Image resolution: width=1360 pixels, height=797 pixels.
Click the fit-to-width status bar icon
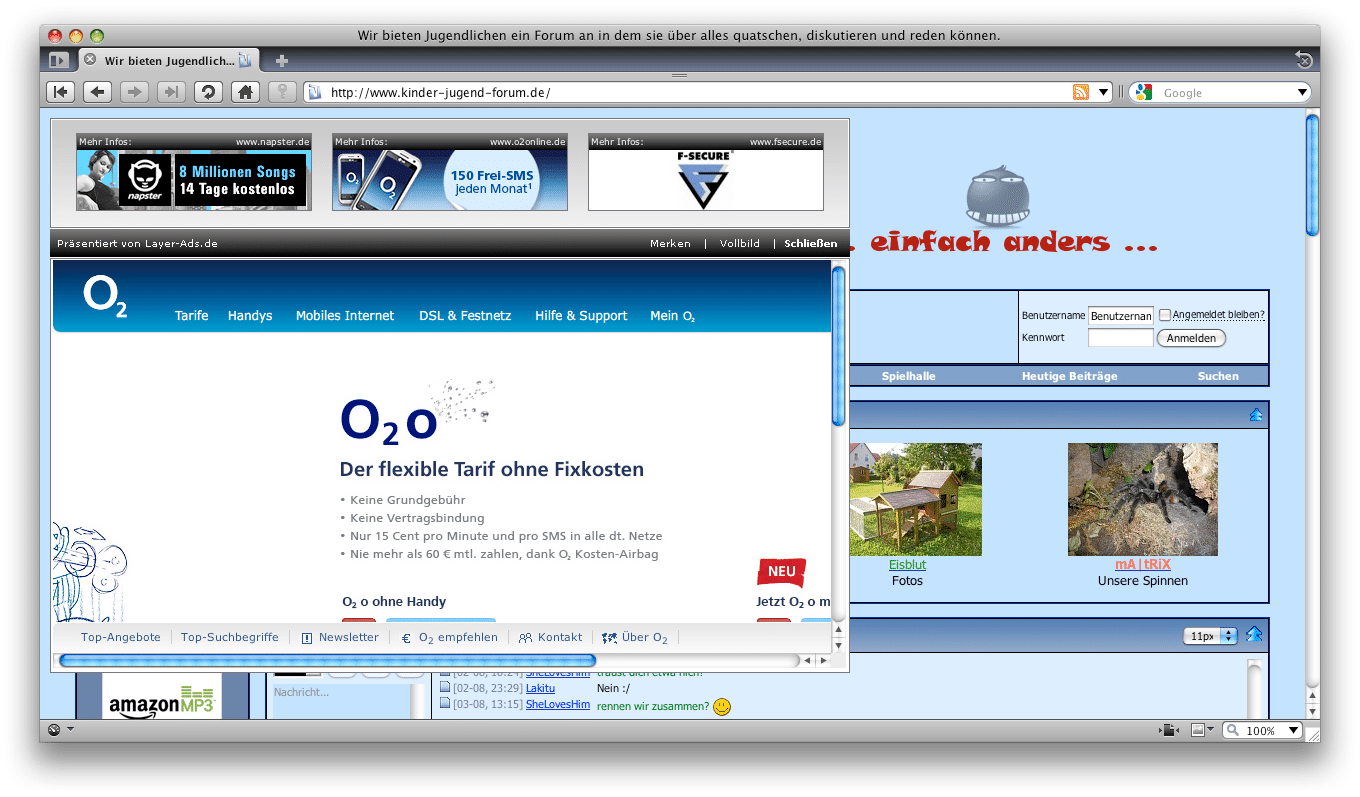(x=1167, y=730)
